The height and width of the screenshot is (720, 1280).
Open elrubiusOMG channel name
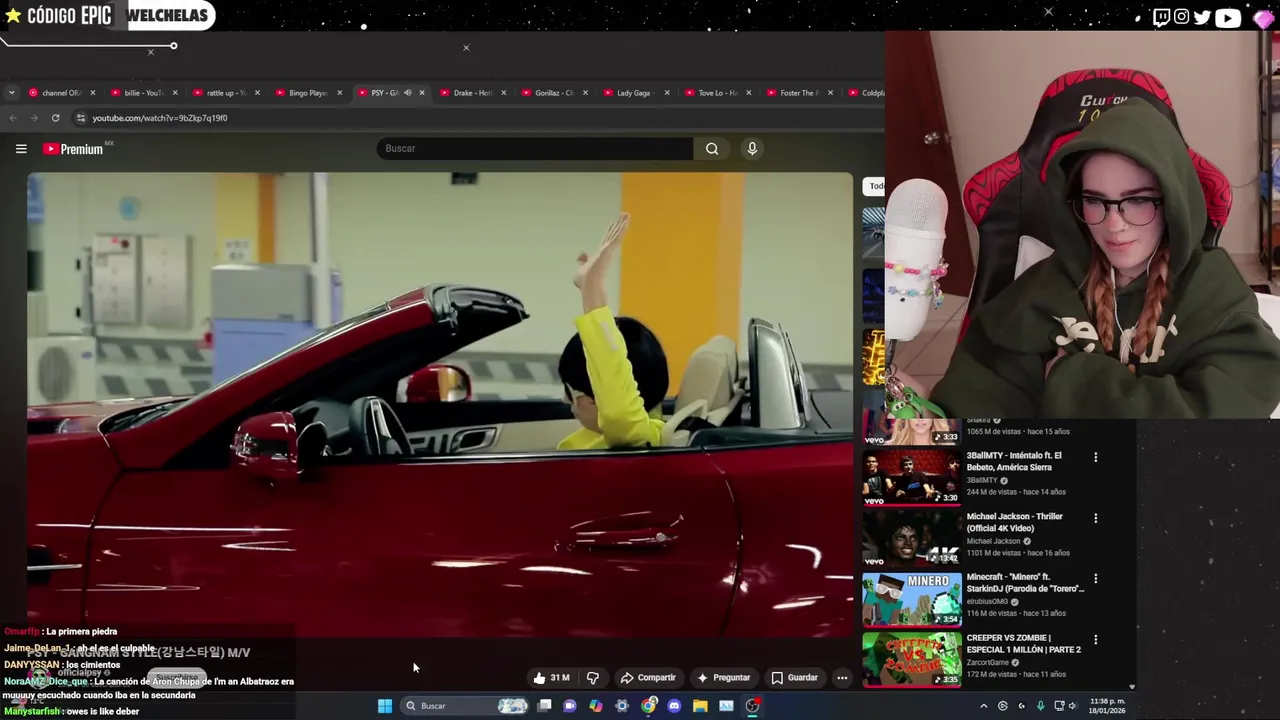click(x=988, y=602)
